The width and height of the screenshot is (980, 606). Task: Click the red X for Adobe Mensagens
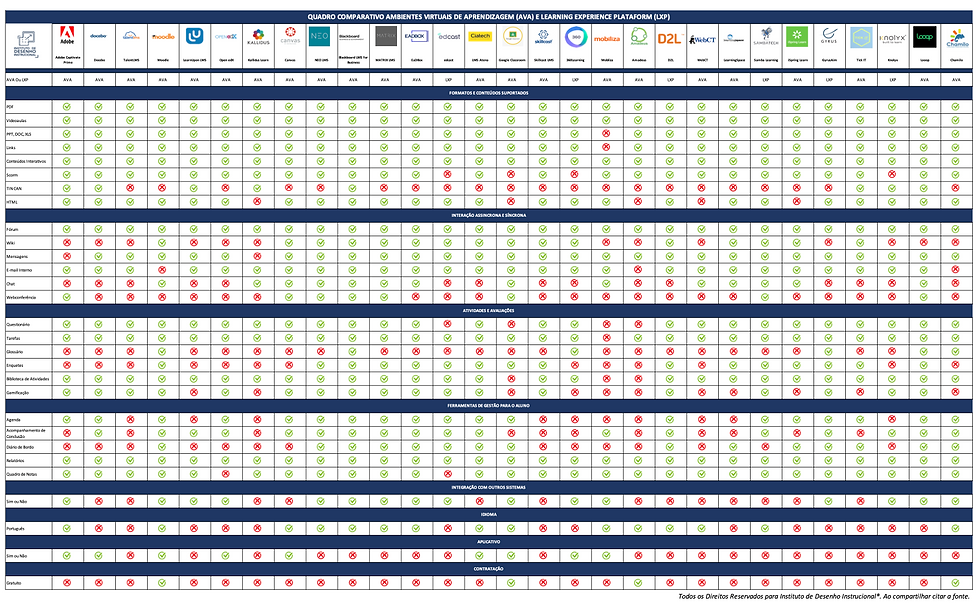(x=67, y=256)
